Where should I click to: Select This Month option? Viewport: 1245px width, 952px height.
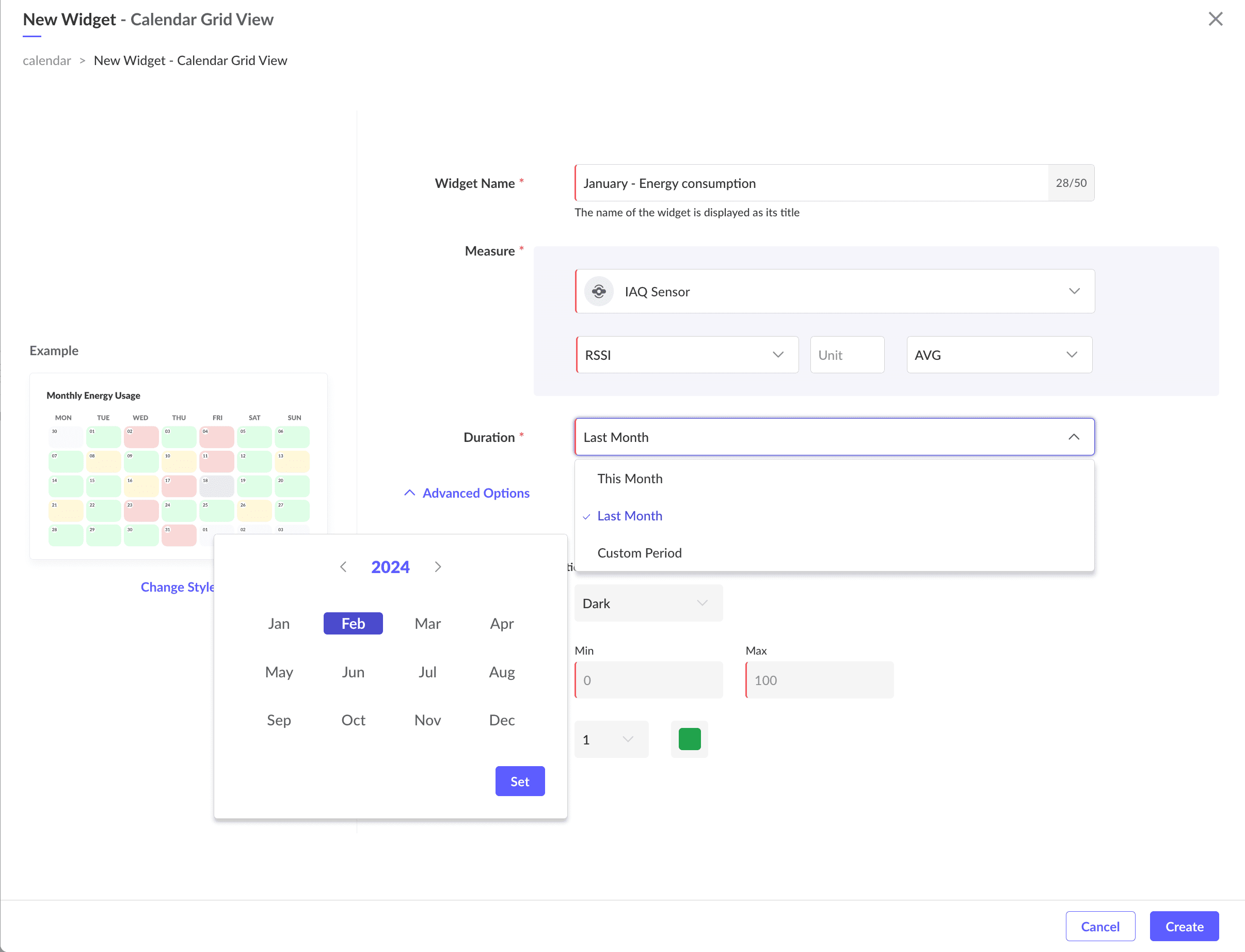(x=630, y=479)
